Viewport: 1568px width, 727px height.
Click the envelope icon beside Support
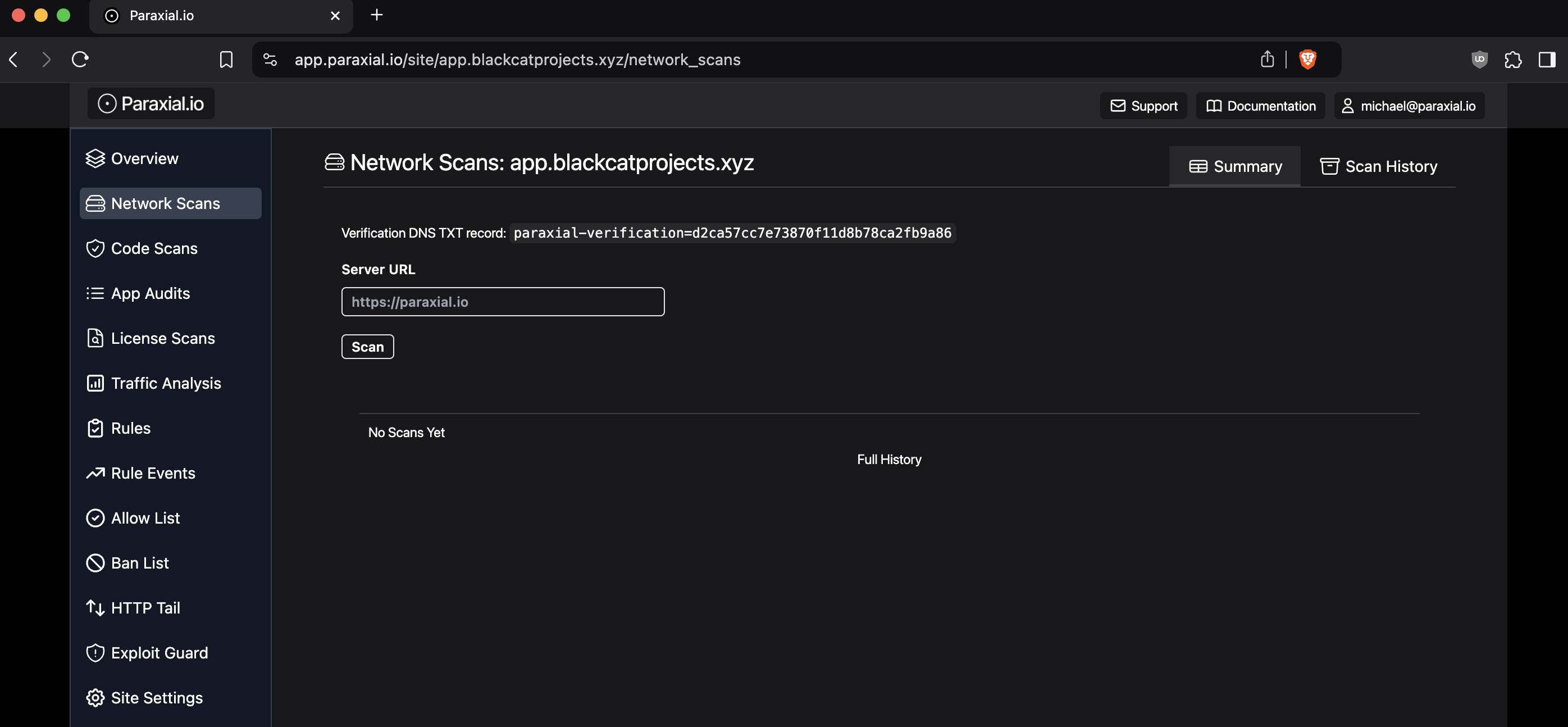[x=1118, y=106]
